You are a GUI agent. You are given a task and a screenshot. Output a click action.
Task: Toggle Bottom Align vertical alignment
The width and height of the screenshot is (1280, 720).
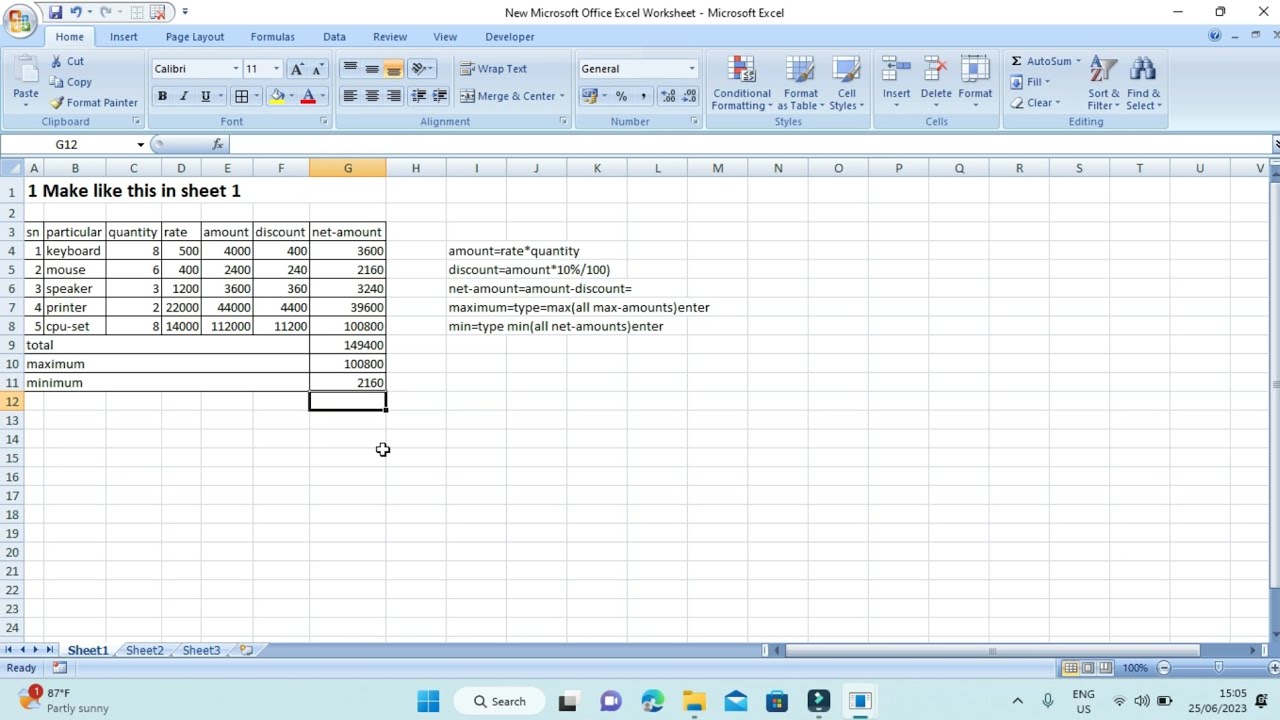394,69
